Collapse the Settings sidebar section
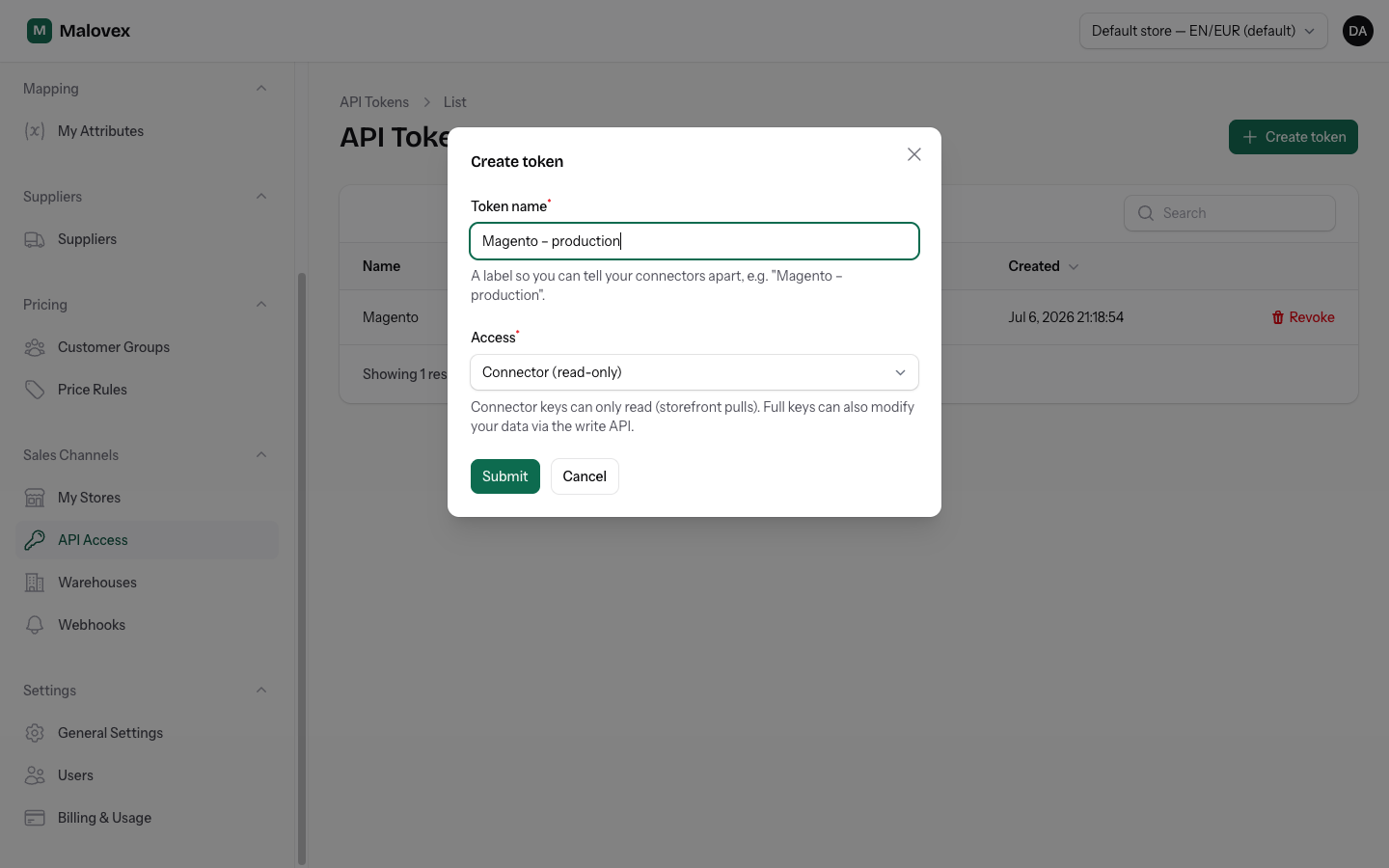Image resolution: width=1389 pixels, height=868 pixels. click(261, 691)
